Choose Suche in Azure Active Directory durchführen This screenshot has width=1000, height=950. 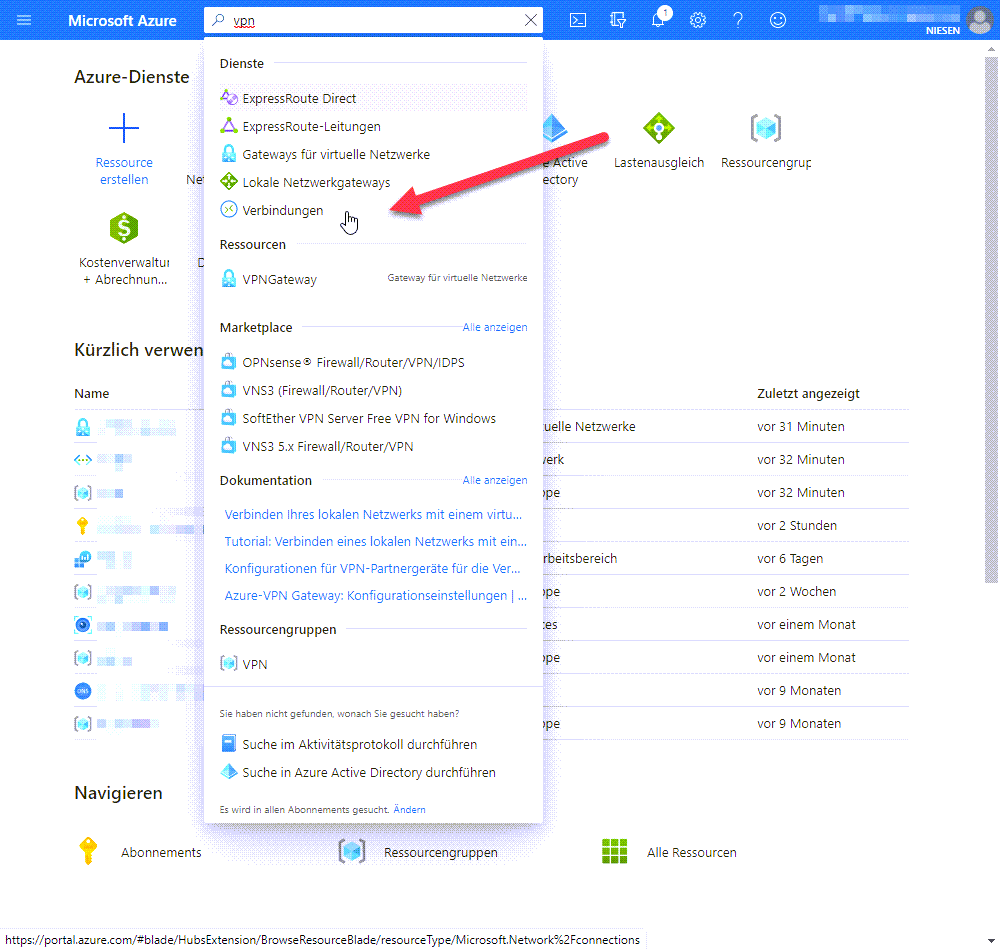coord(373,772)
